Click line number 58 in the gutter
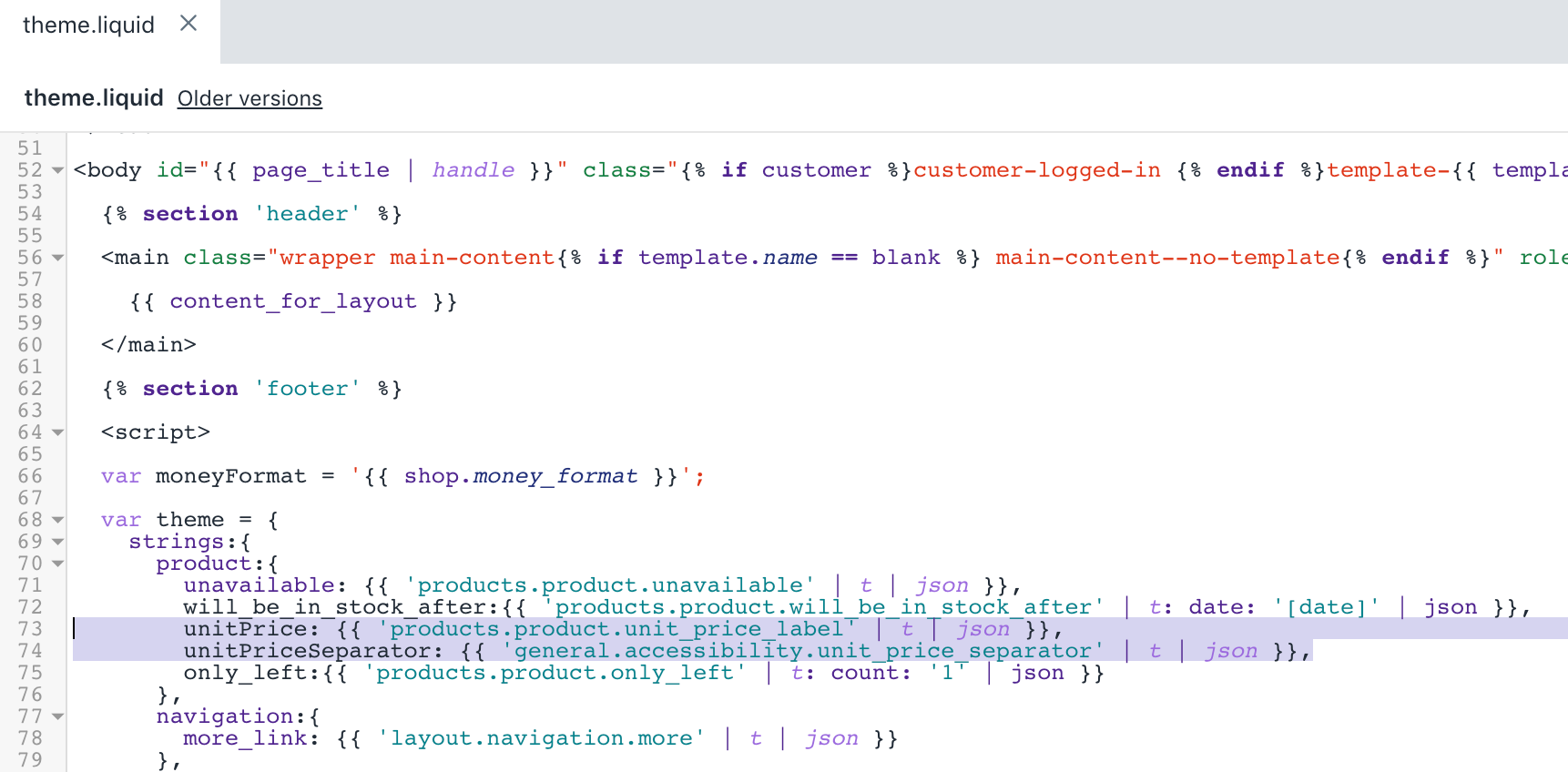This screenshot has height=772, width=1568. (30, 301)
